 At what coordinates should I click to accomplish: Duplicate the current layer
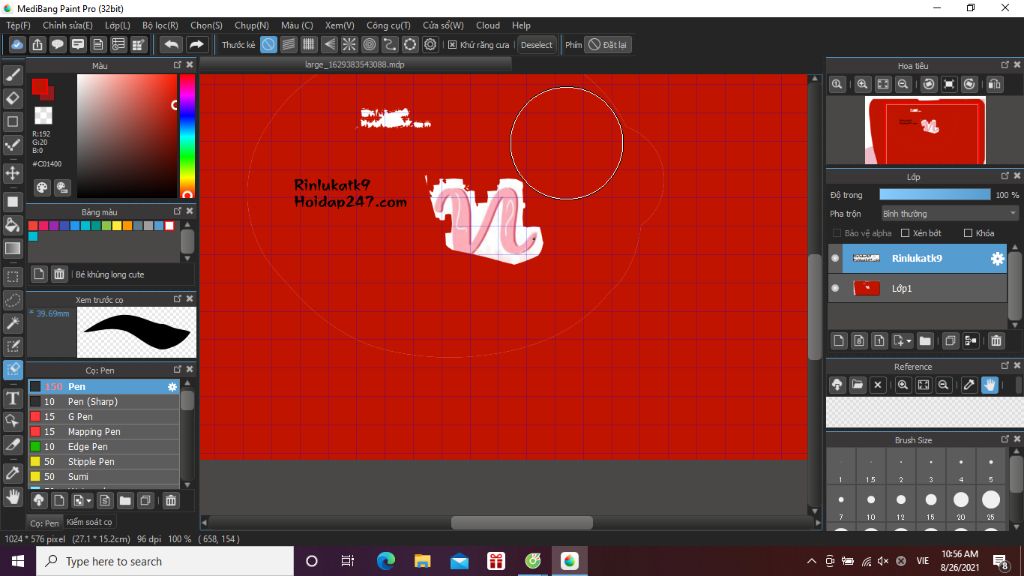(950, 340)
